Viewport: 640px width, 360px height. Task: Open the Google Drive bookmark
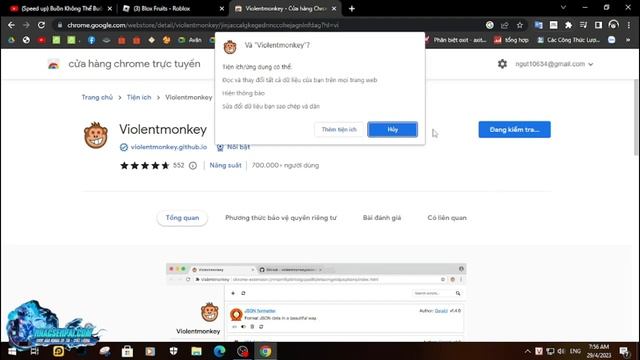11,40
